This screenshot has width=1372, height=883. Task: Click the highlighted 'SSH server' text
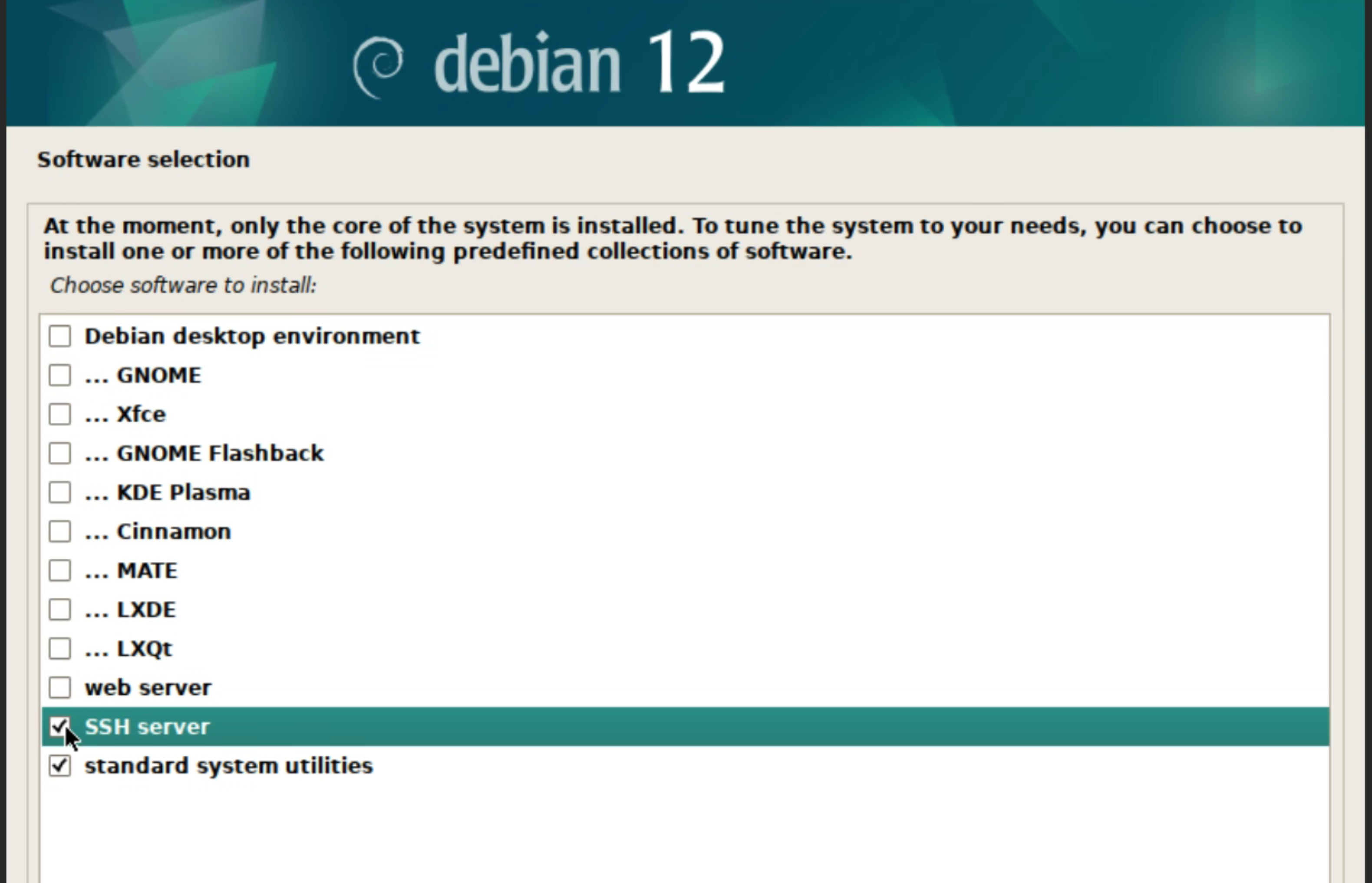(x=147, y=726)
